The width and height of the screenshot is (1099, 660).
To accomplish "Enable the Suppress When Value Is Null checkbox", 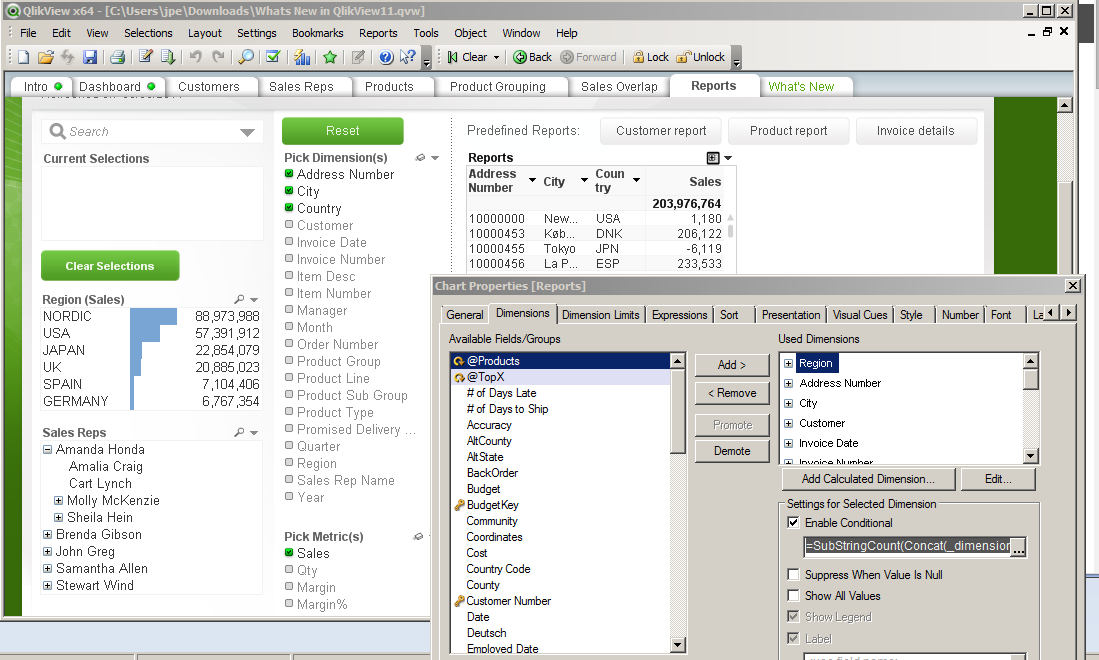I will 793,575.
